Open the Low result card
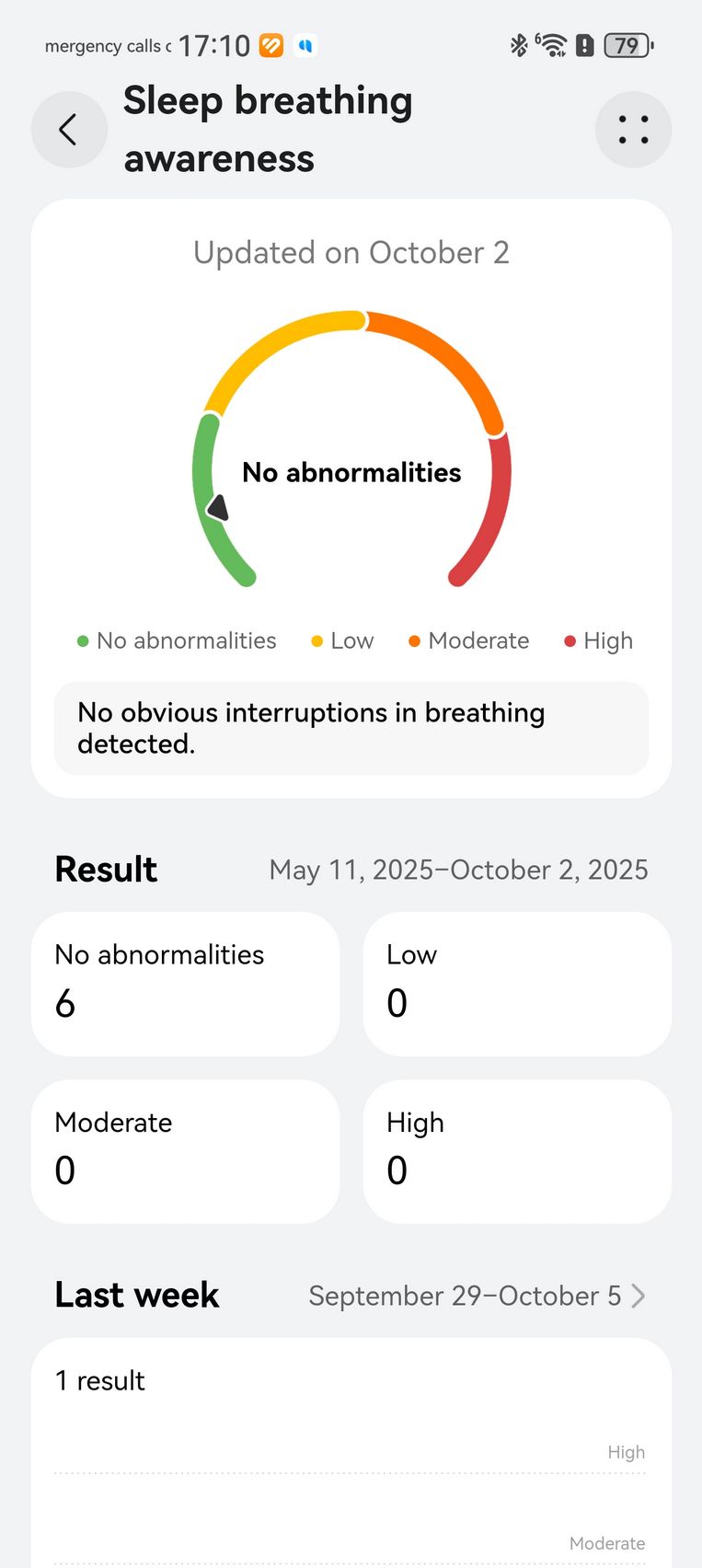This screenshot has height=1568, width=702. 517,984
